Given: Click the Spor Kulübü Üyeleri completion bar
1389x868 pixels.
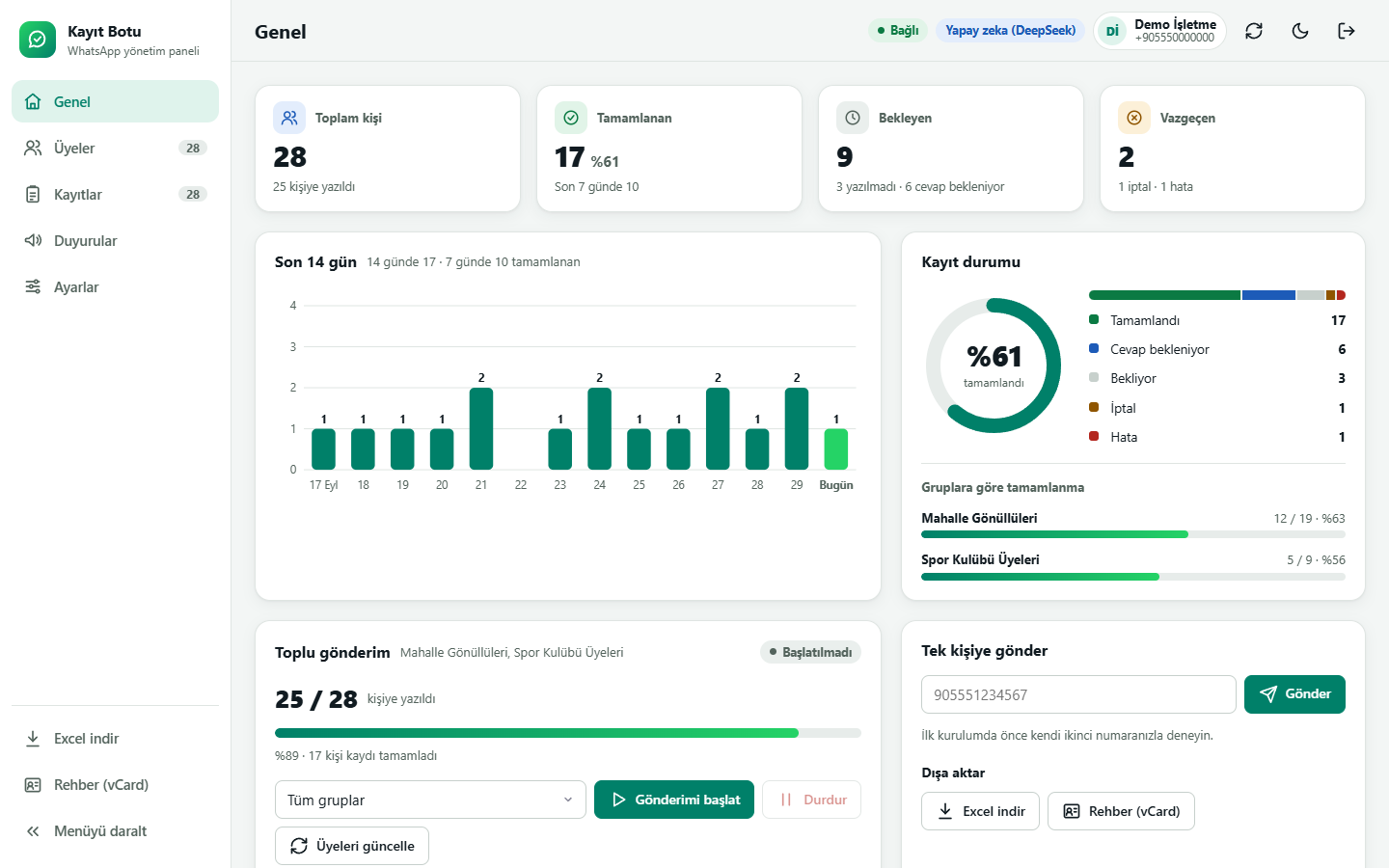Looking at the screenshot, I should click(x=1133, y=577).
